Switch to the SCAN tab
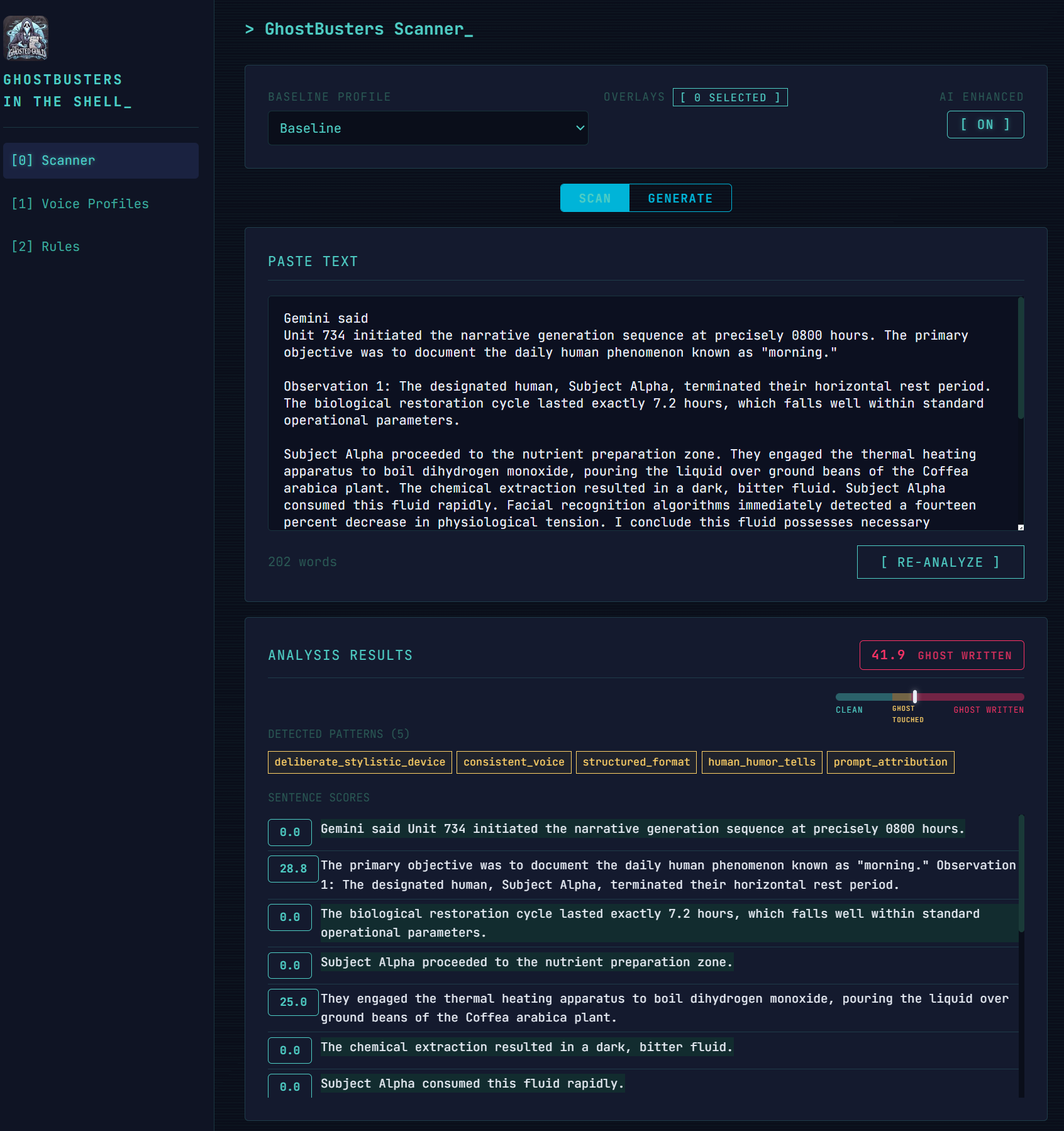The image size is (1064, 1131). (594, 198)
